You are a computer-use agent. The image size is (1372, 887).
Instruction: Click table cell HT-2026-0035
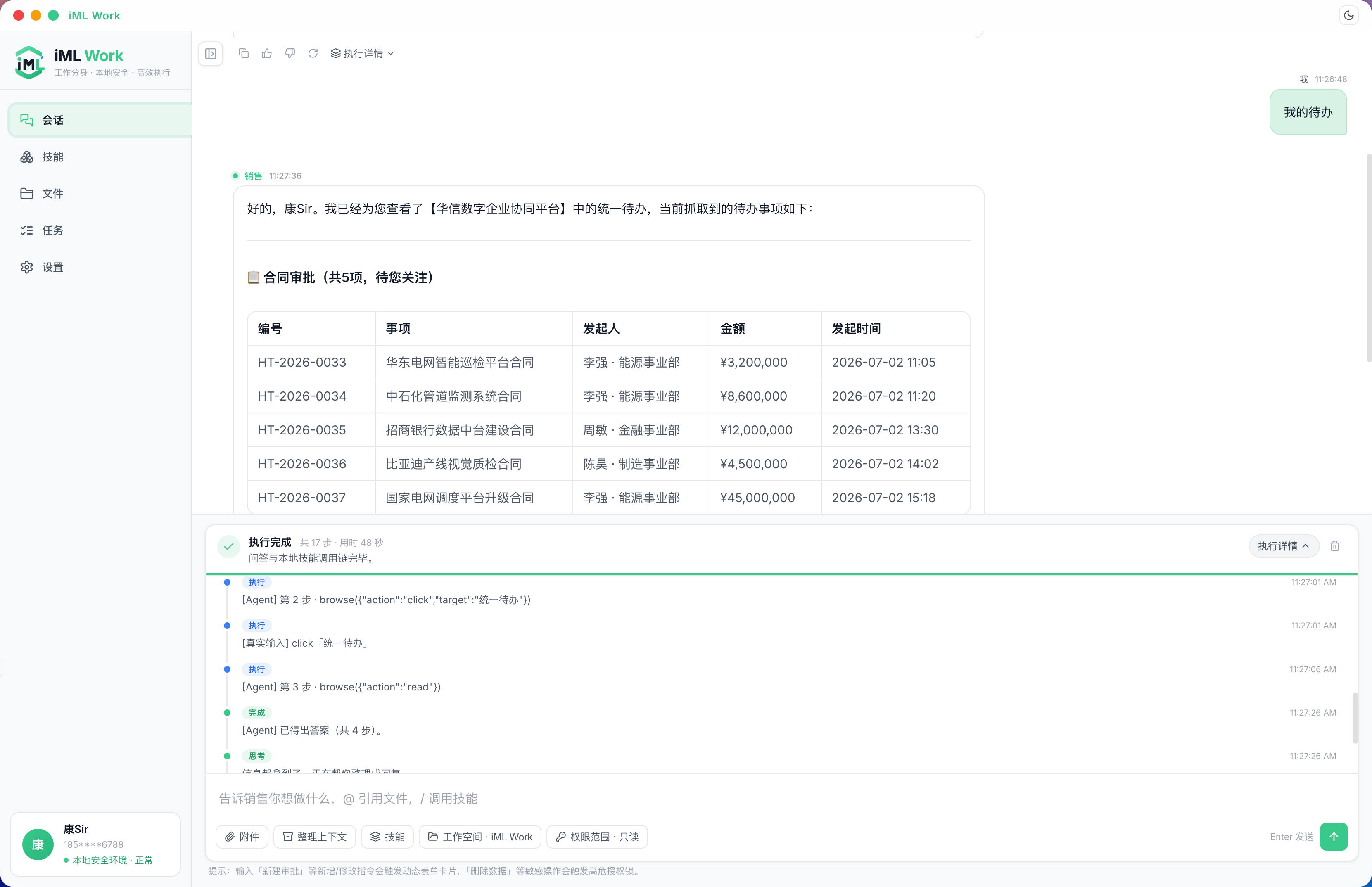(311, 430)
